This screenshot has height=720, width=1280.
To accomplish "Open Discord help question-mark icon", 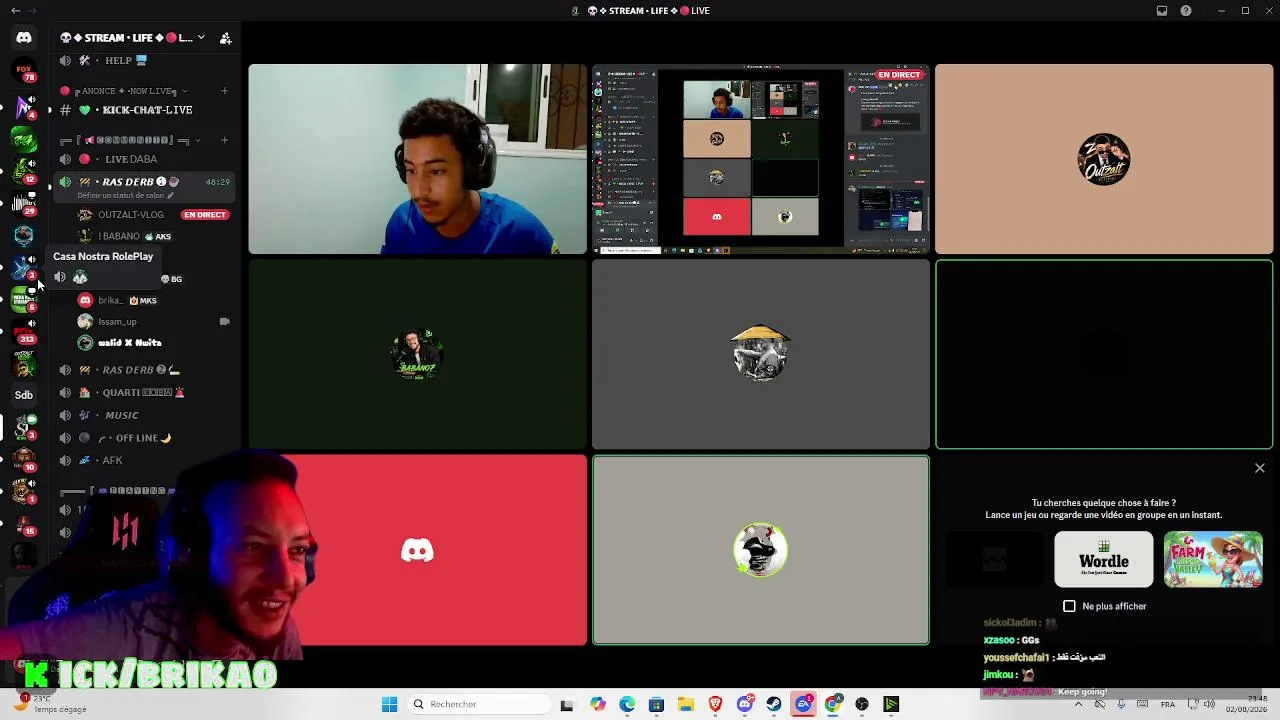I will point(1186,11).
